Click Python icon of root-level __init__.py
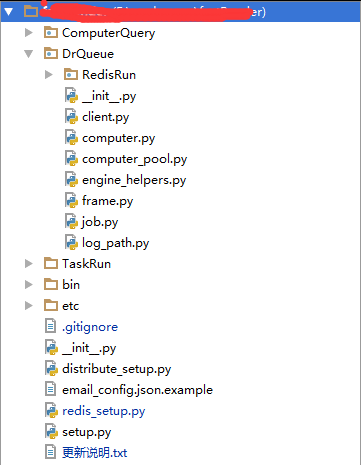Viewport: 361px width, 465px height. 51,348
